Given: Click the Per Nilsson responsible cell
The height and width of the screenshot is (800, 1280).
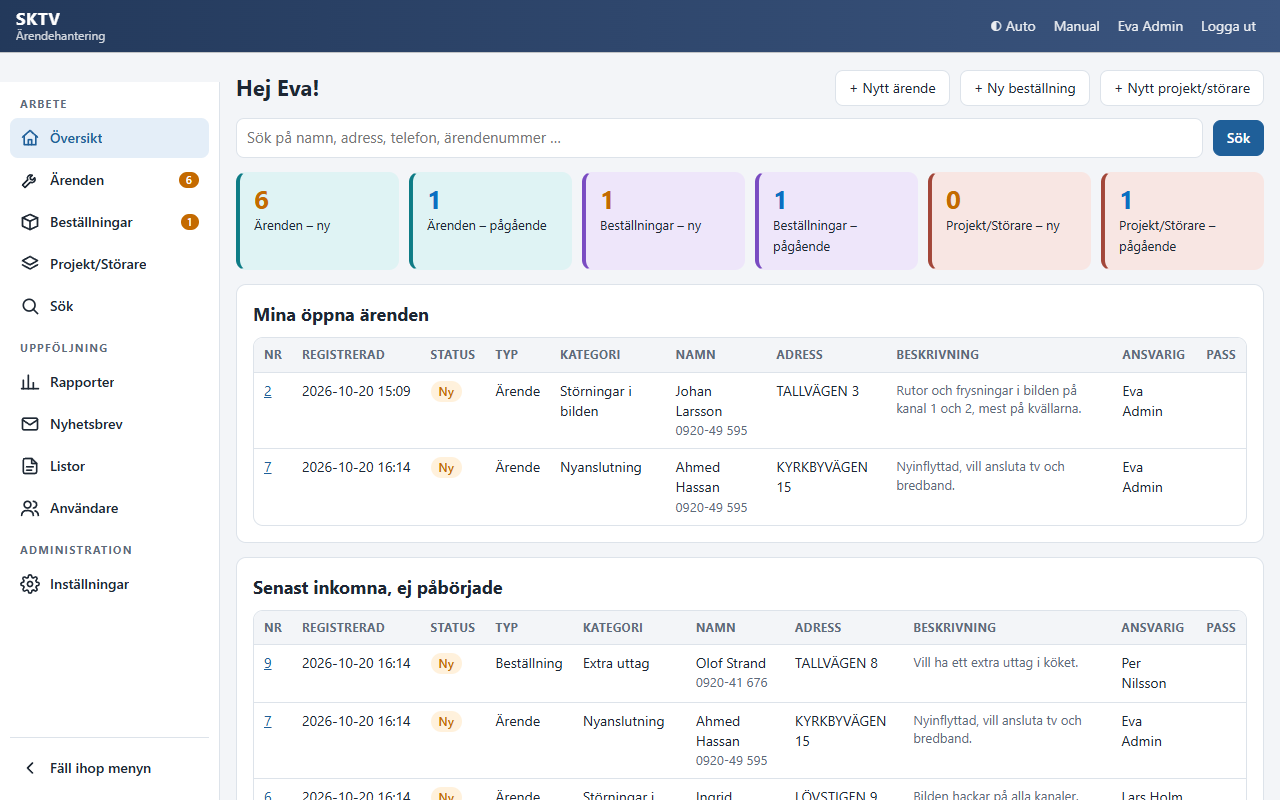Looking at the screenshot, I should pos(1144,673).
